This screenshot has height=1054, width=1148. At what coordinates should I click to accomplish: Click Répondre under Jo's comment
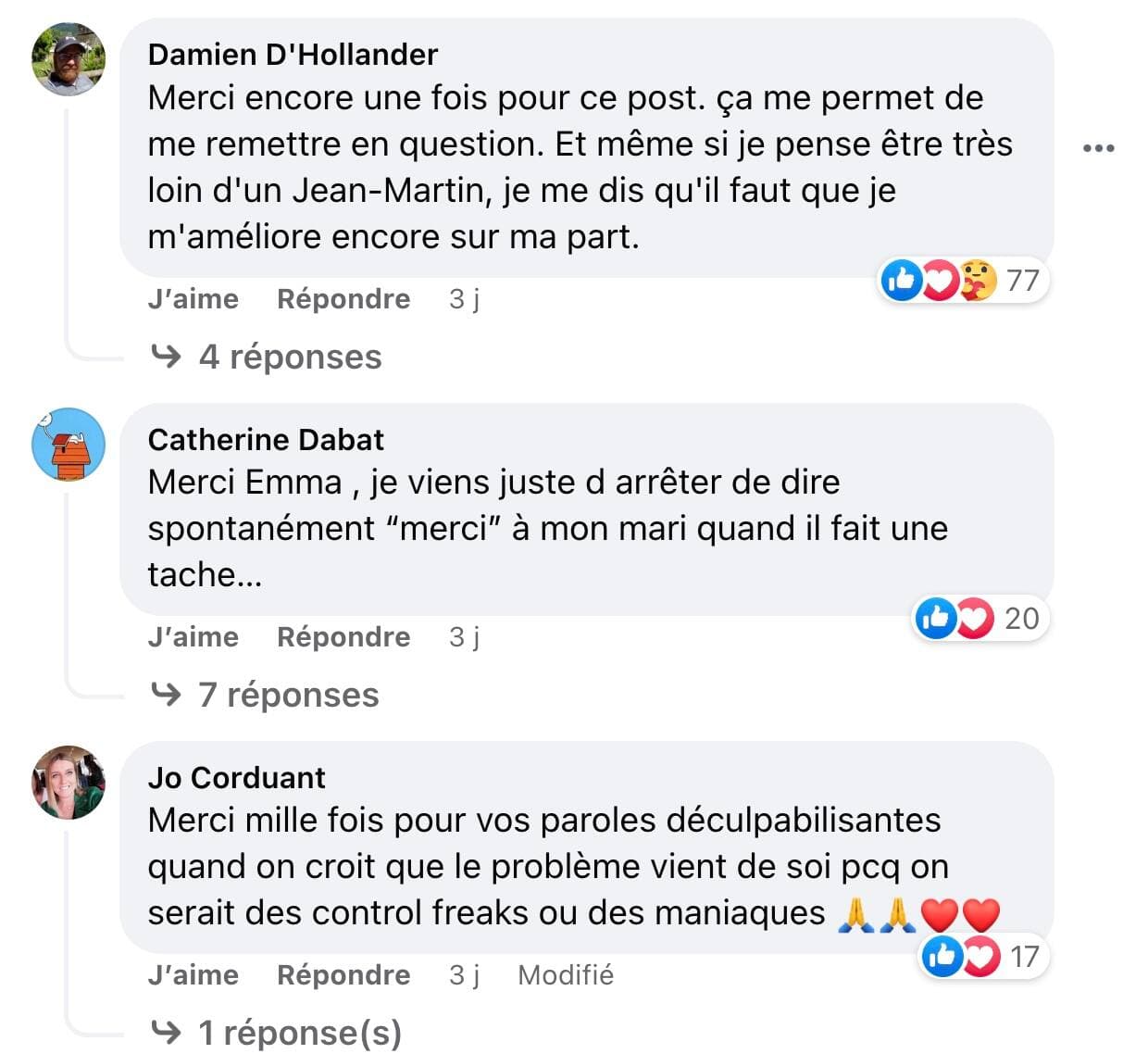click(x=343, y=975)
